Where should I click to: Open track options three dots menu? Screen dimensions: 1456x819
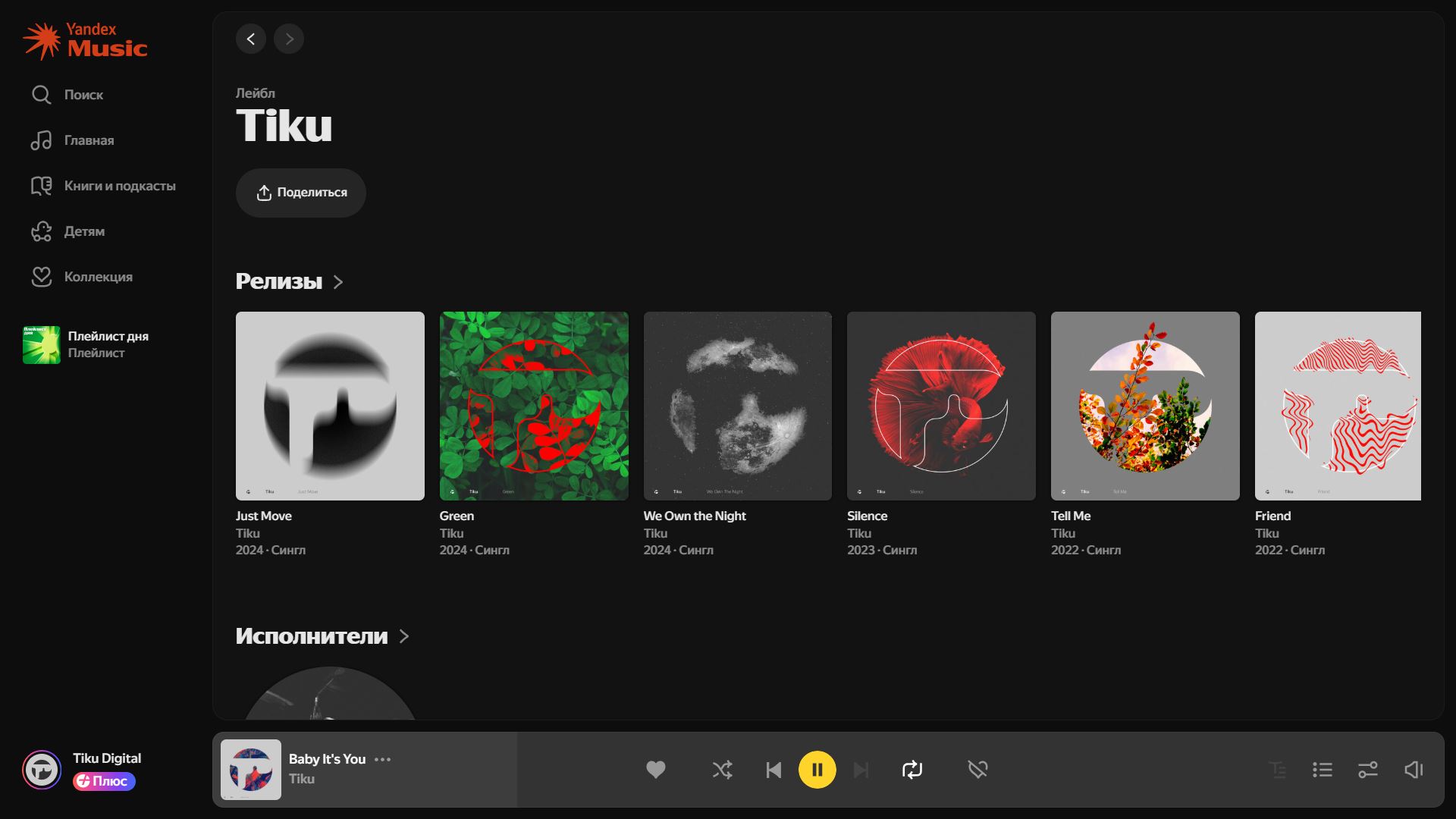click(x=383, y=759)
